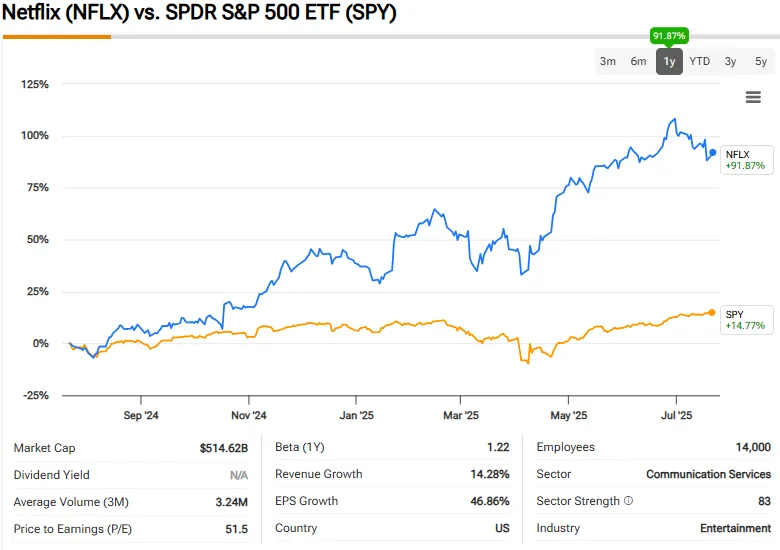Click the P/E value 51.5
Image resolution: width=780 pixels, height=550 pixels.
236,529
